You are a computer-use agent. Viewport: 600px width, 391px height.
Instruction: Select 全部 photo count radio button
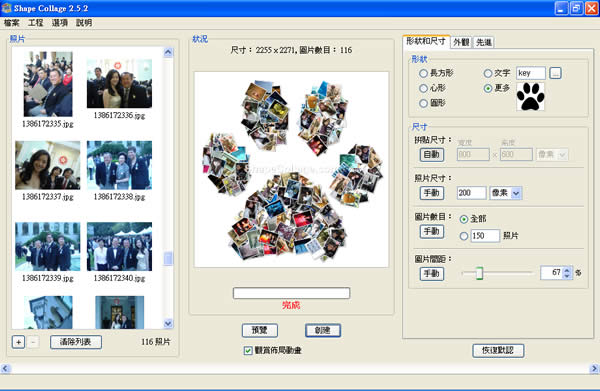[464, 219]
